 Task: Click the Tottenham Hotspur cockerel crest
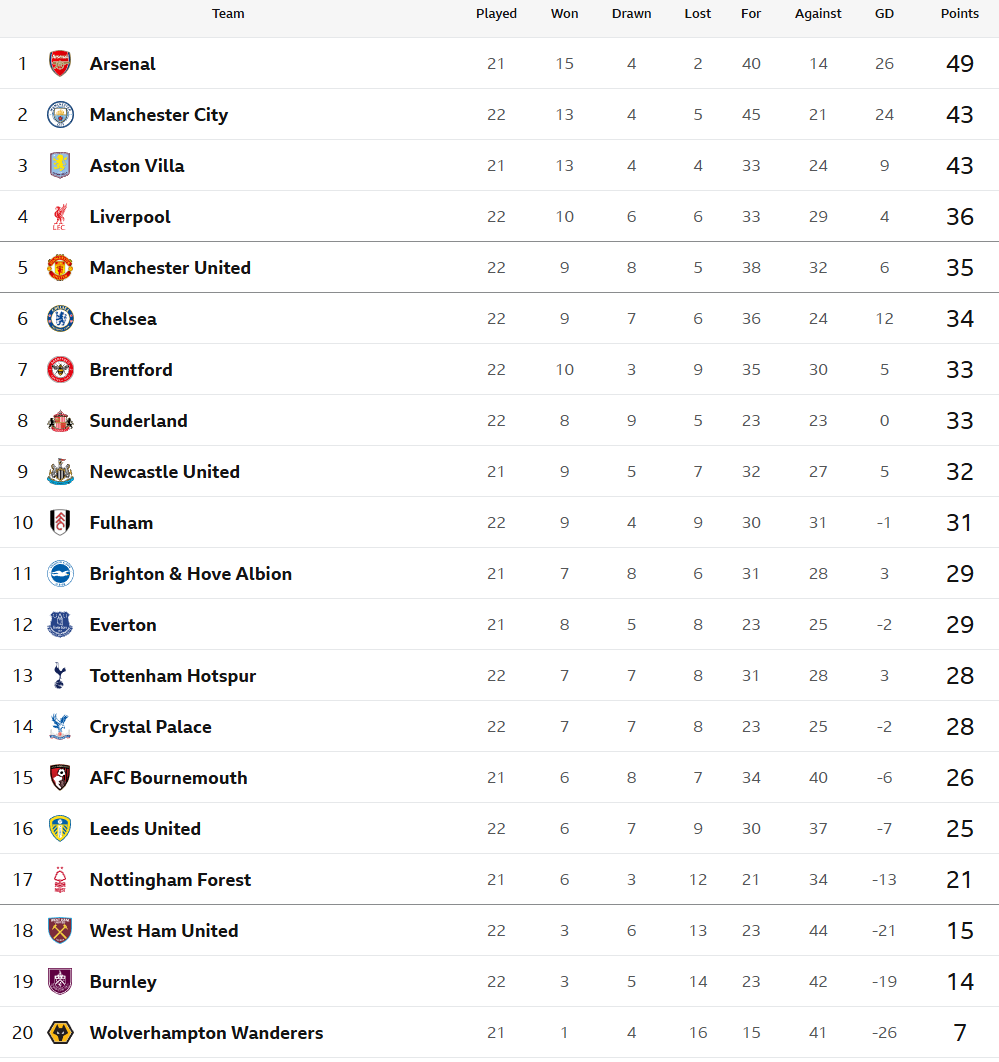[x=60, y=676]
